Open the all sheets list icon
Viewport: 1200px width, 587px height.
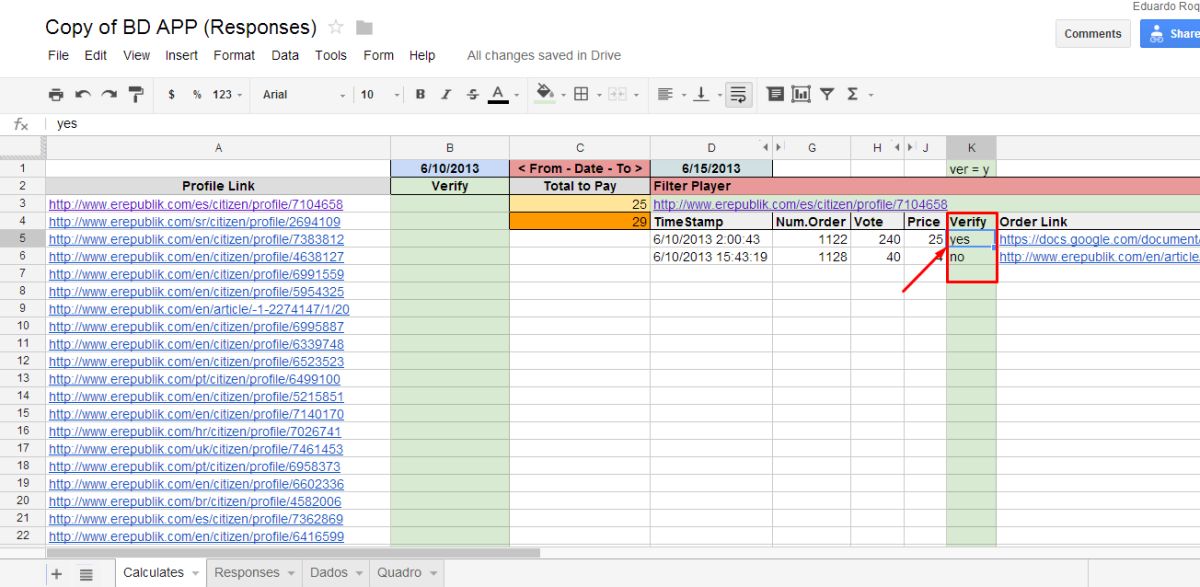coord(86,574)
